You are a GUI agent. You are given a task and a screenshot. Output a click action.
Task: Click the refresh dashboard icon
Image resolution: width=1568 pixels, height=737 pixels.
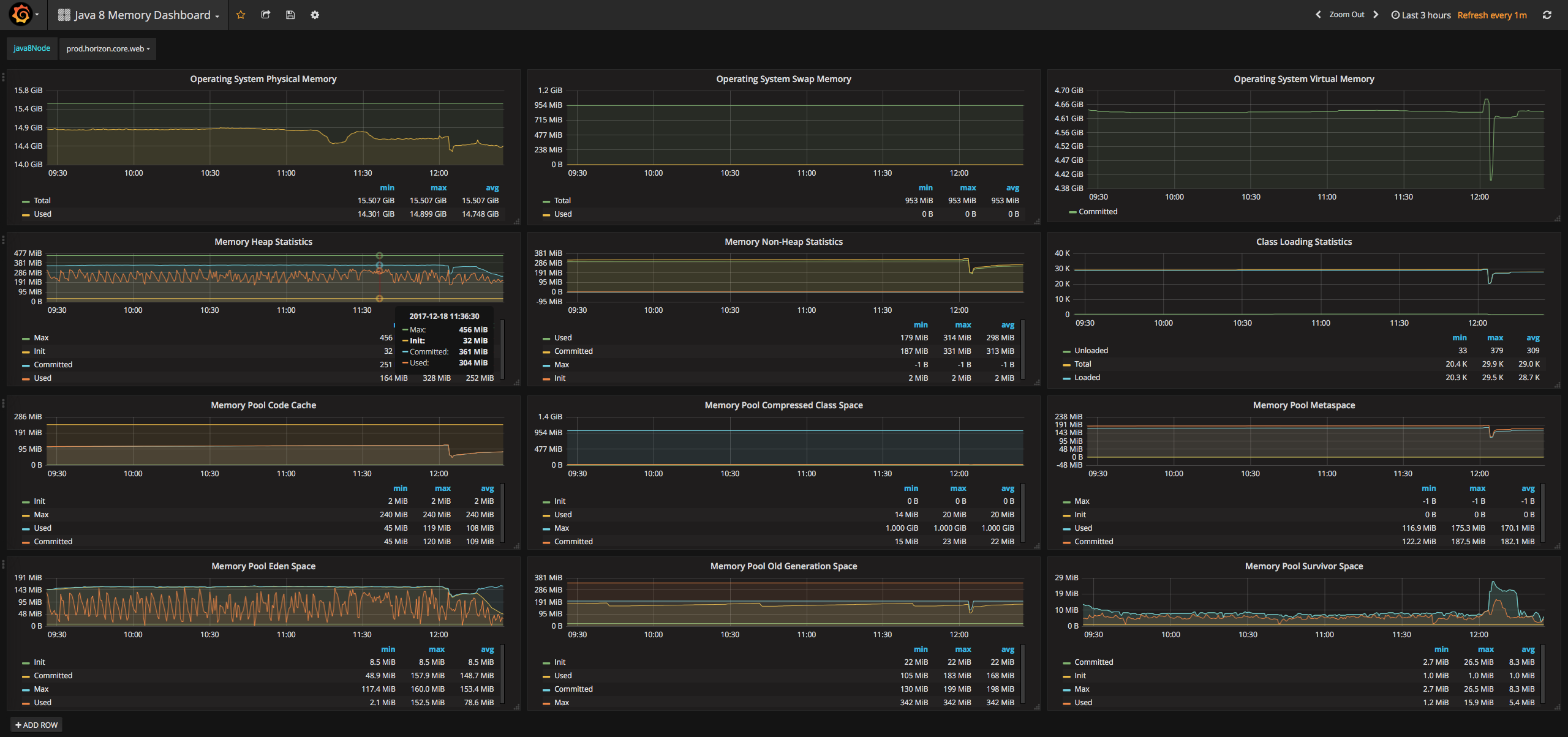1547,15
